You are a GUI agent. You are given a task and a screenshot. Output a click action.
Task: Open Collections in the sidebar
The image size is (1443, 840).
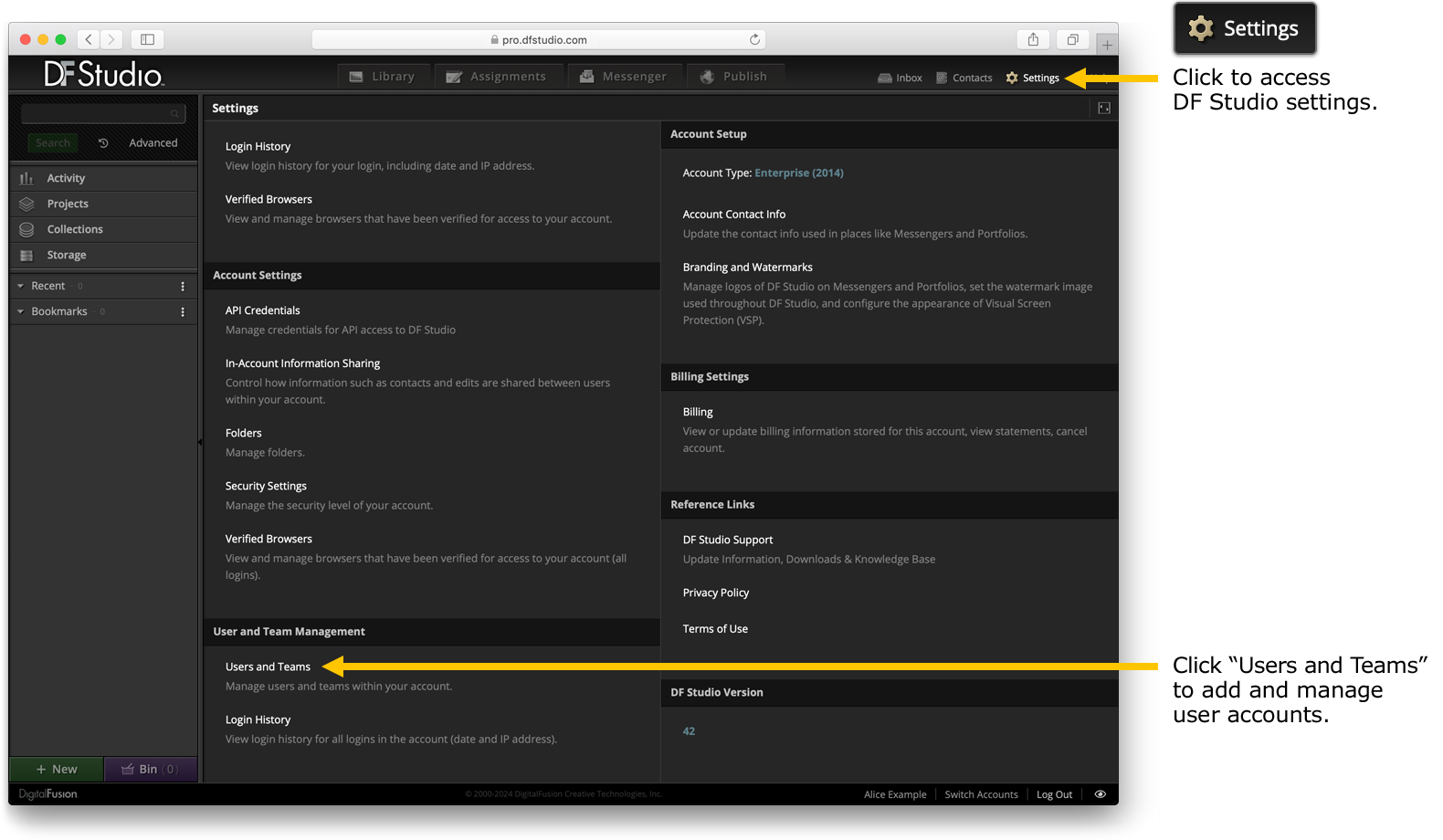coord(103,229)
